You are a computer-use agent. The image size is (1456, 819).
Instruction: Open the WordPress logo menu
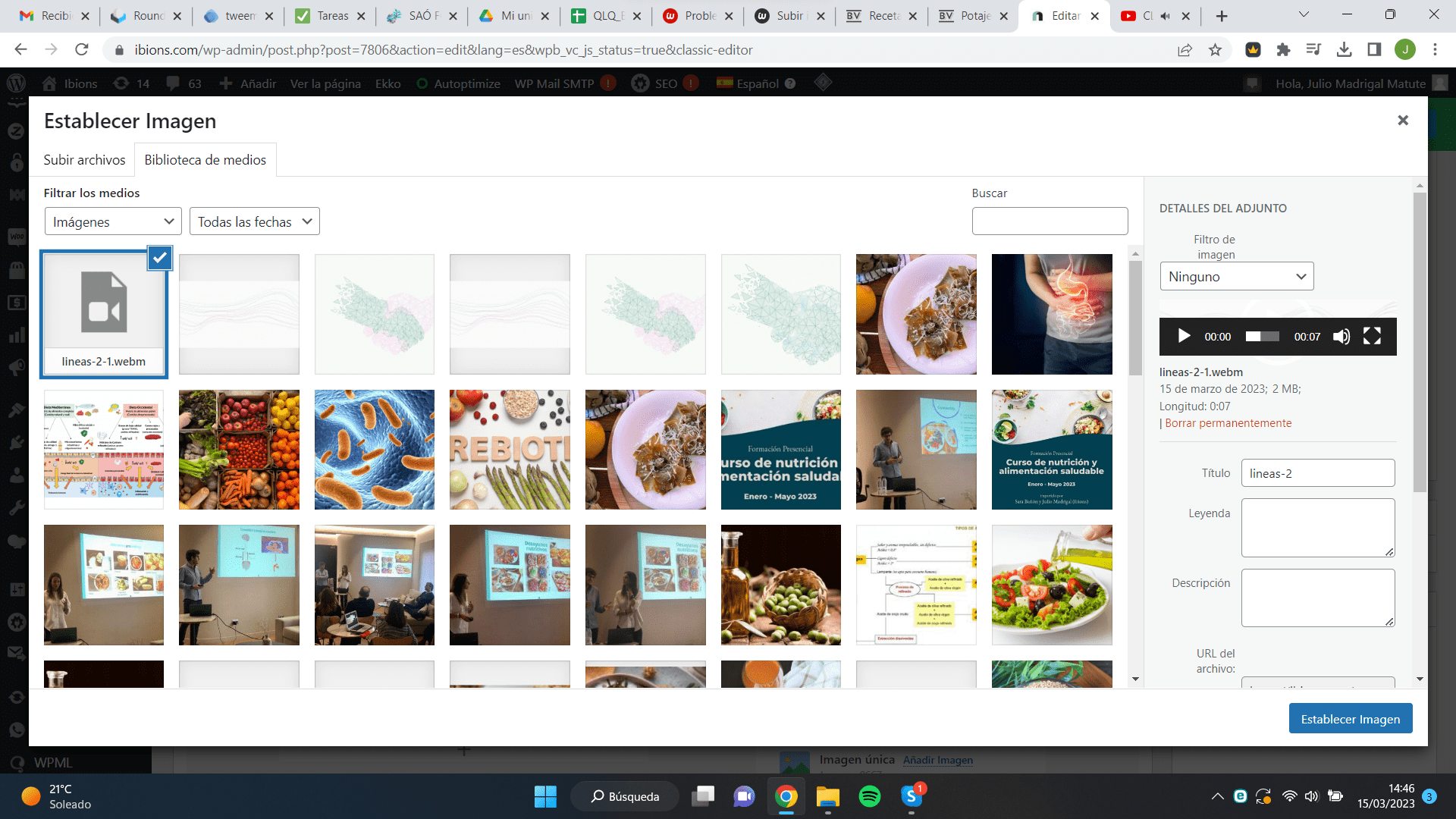tap(16, 83)
